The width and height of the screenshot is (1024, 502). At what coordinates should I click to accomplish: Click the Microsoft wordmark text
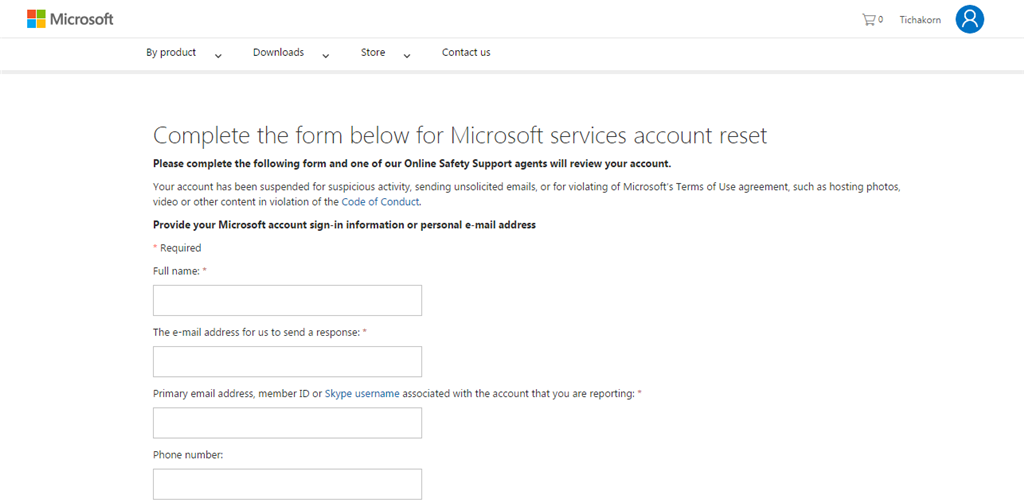click(82, 19)
